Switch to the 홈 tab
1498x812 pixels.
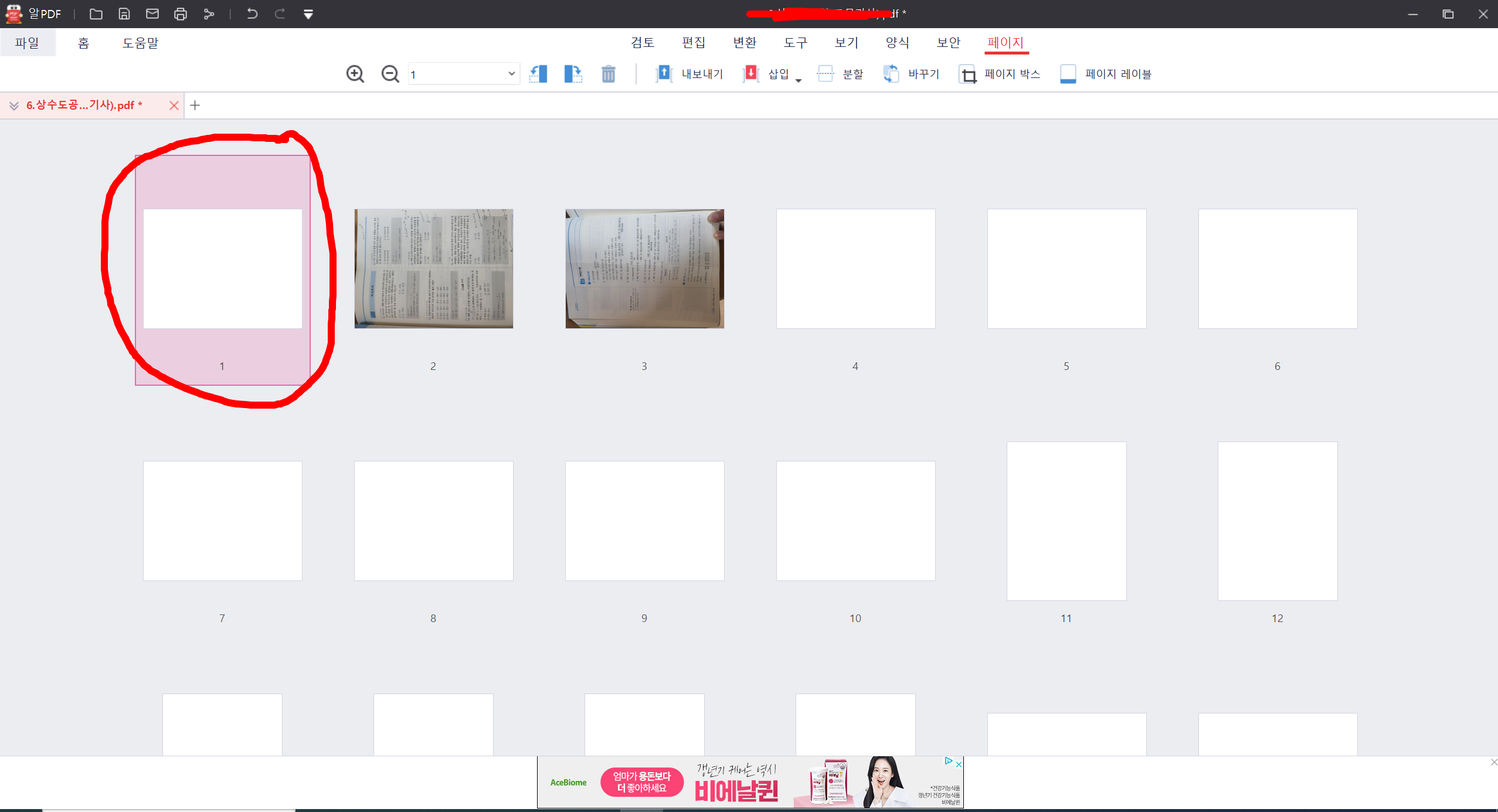[83, 43]
